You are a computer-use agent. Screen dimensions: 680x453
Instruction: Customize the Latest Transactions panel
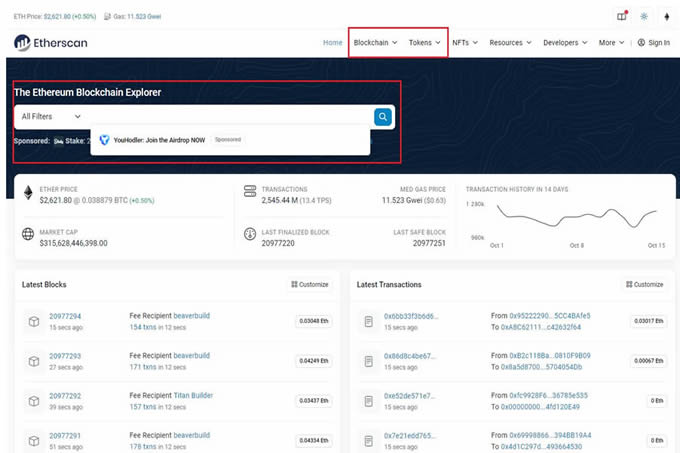point(643,285)
